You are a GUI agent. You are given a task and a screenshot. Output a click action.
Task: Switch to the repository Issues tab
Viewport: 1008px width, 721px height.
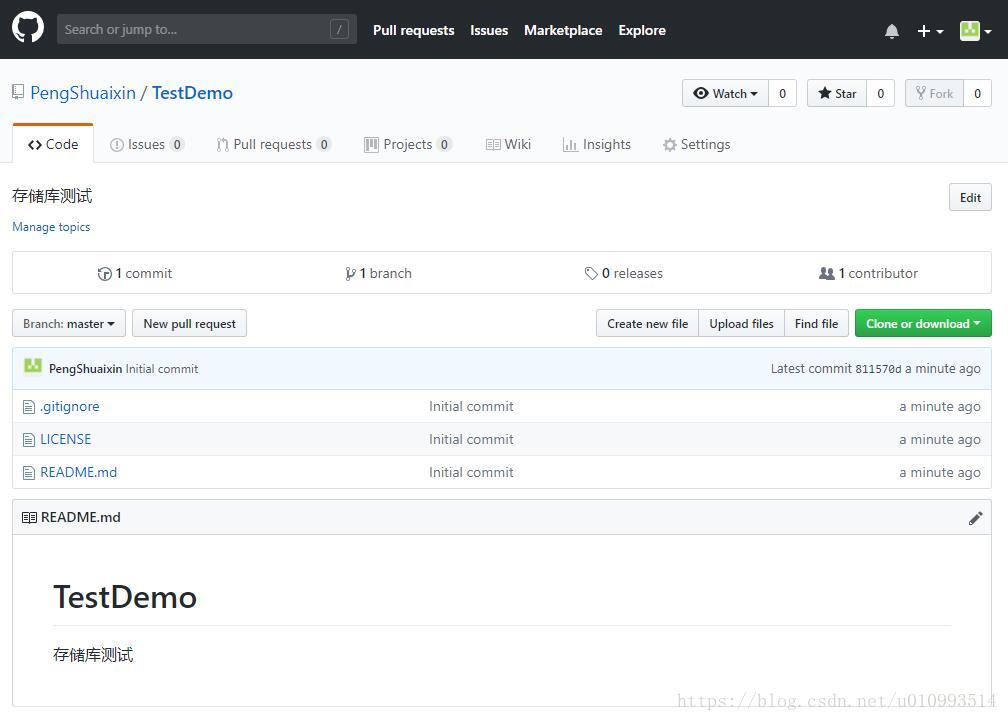click(x=147, y=144)
